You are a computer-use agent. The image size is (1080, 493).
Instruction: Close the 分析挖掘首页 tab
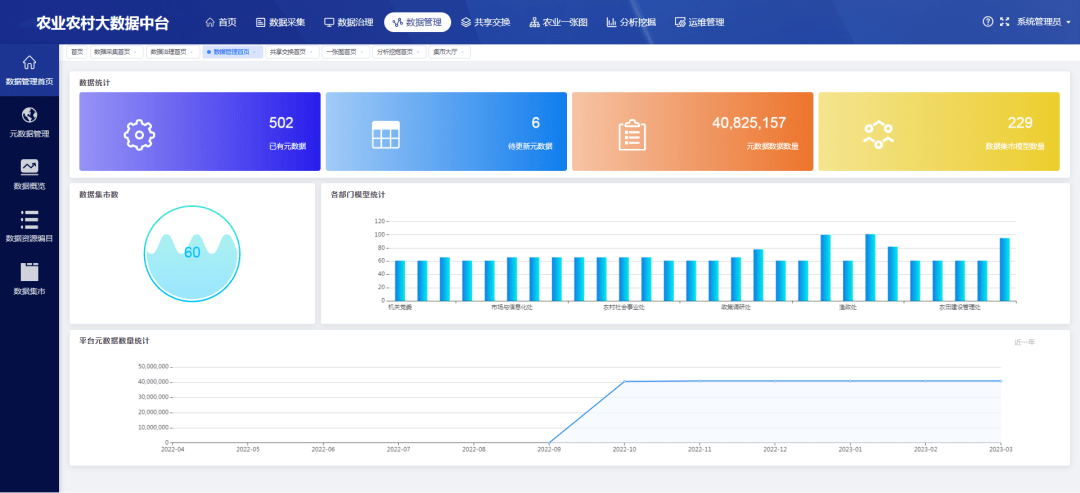(x=417, y=52)
